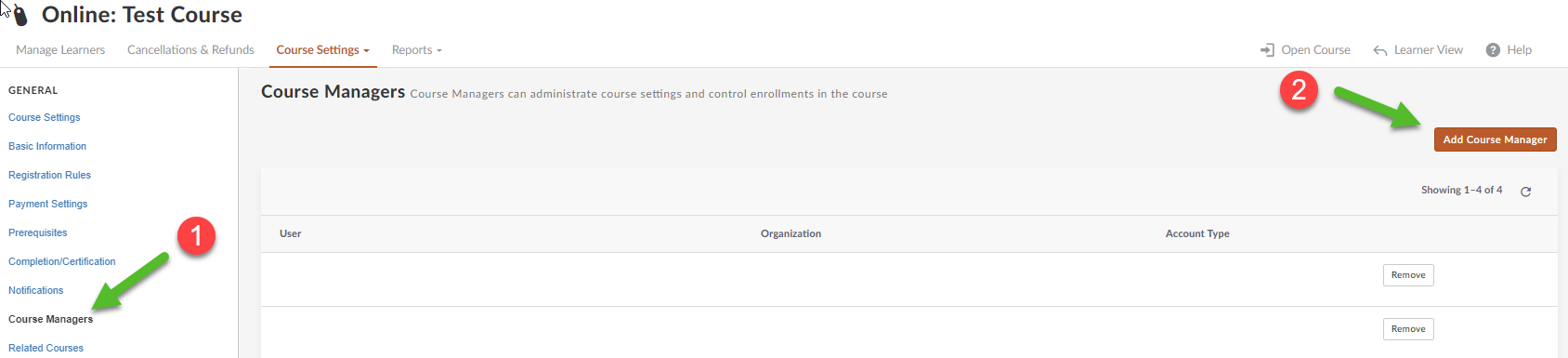Open the Completion/Certification settings link

62,261
